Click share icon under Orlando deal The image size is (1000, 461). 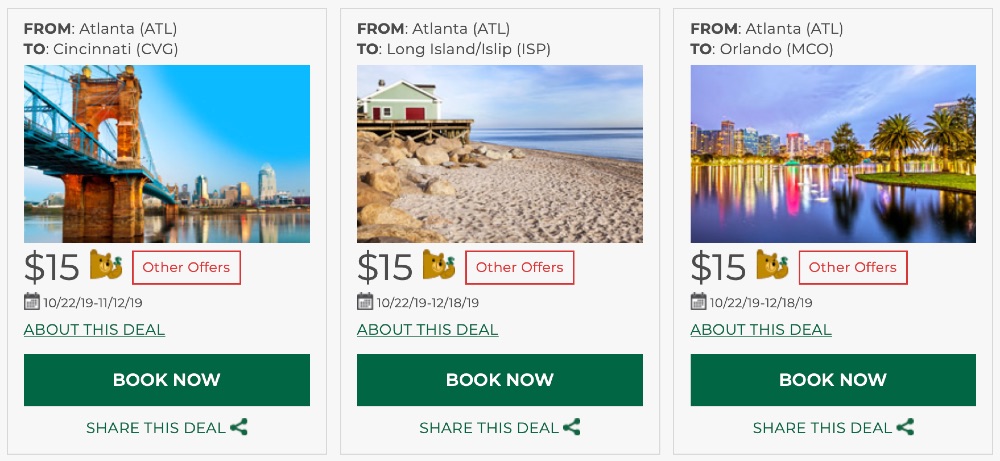coord(905,428)
